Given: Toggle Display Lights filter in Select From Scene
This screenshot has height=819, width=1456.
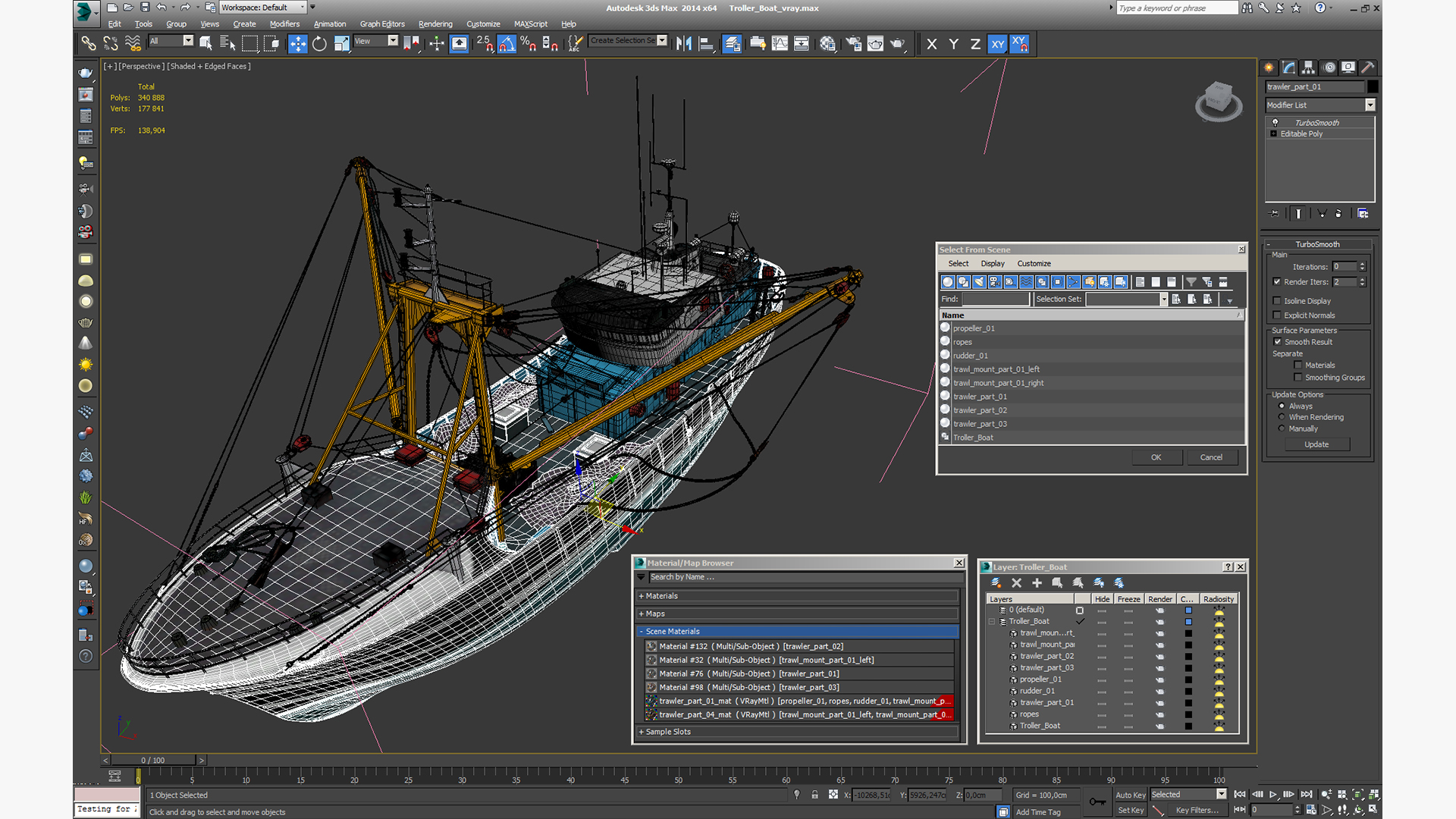Looking at the screenshot, I should tap(979, 282).
